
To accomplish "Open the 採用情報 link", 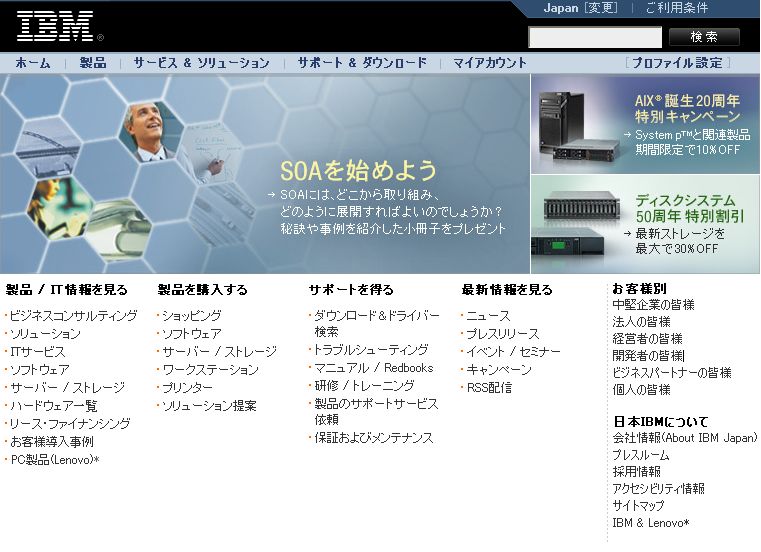I will pos(636,472).
